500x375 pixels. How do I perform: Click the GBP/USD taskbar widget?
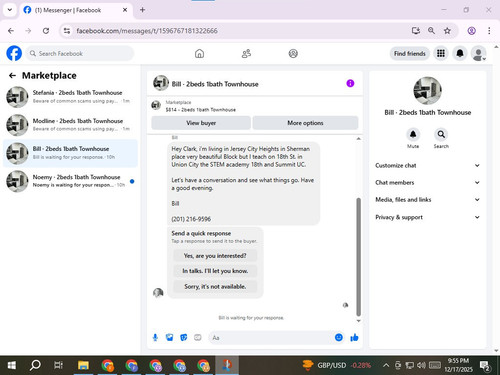point(337,365)
